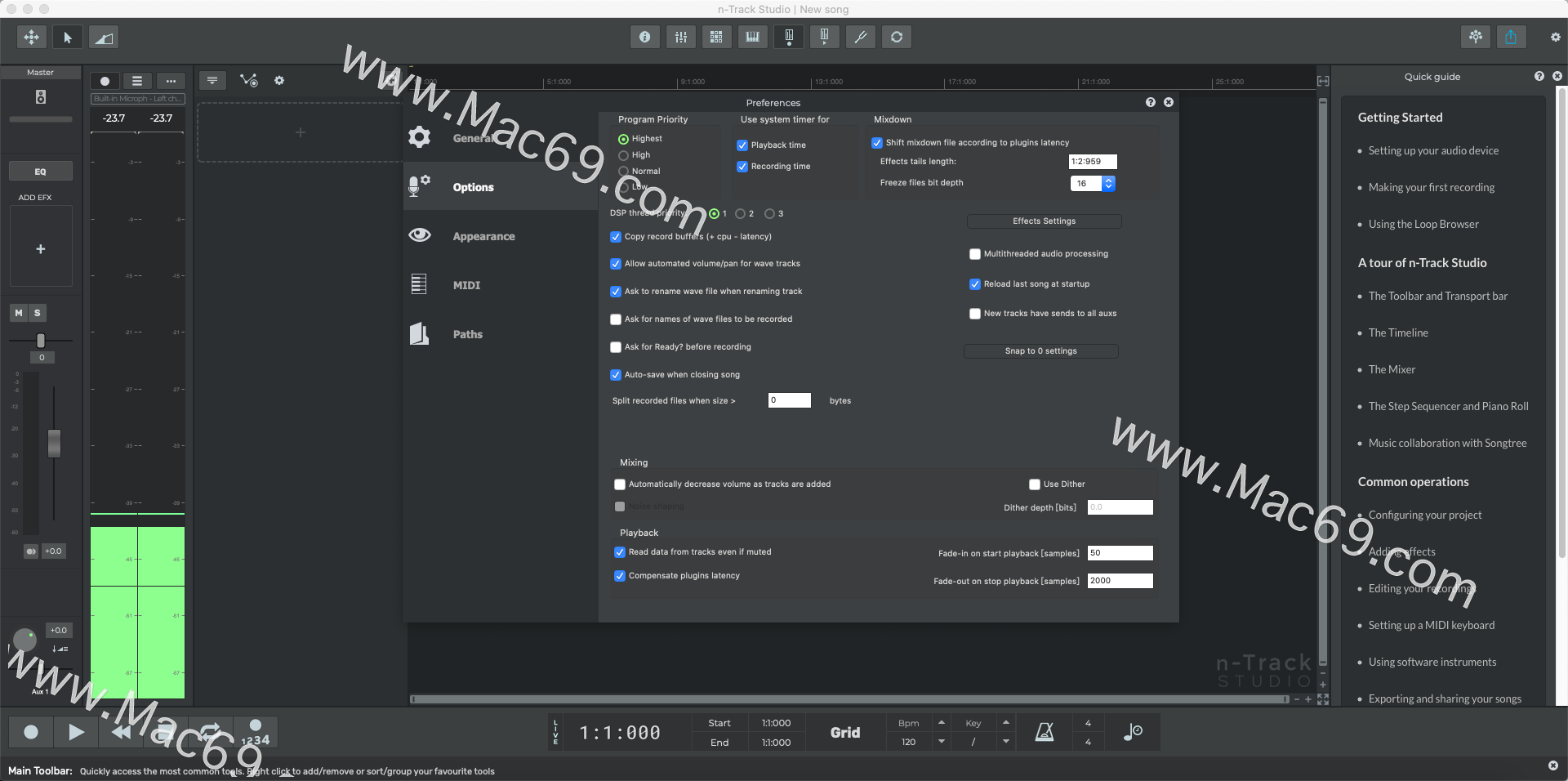Uncheck Playback time system timer

click(x=742, y=145)
